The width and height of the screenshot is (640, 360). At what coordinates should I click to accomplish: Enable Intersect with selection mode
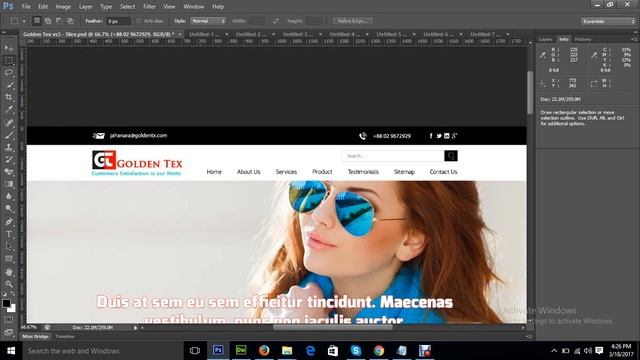(70, 20)
